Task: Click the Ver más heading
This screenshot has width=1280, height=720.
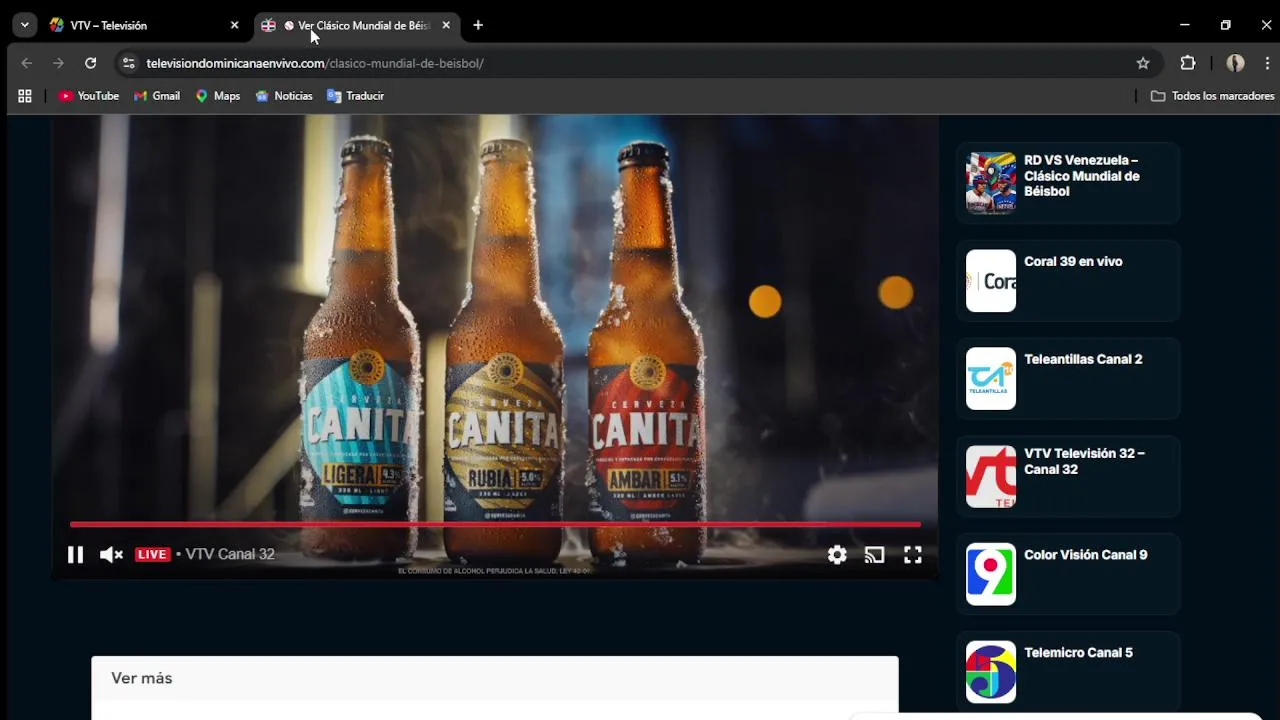Action: [142, 678]
